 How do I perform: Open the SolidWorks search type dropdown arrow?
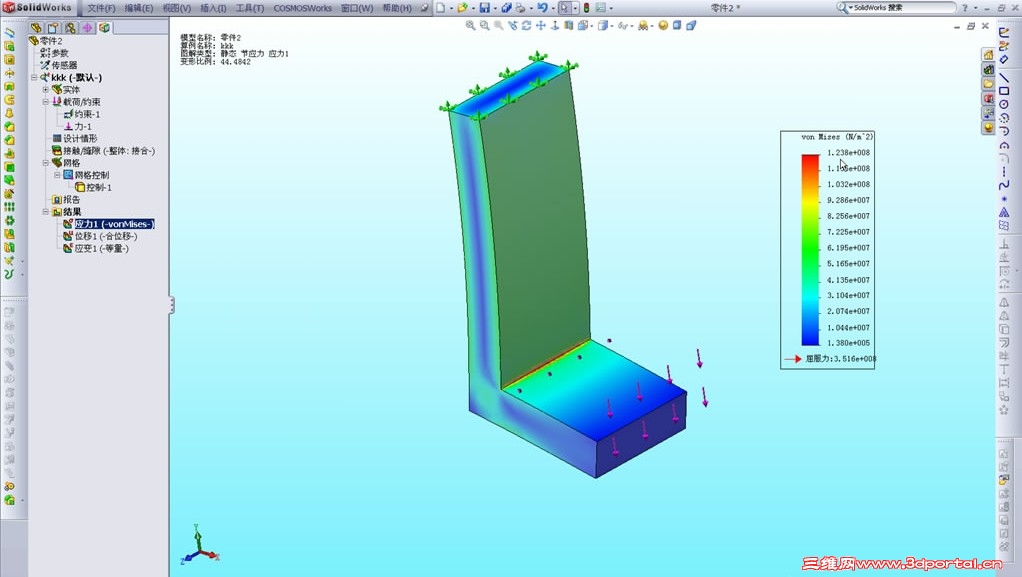click(850, 8)
